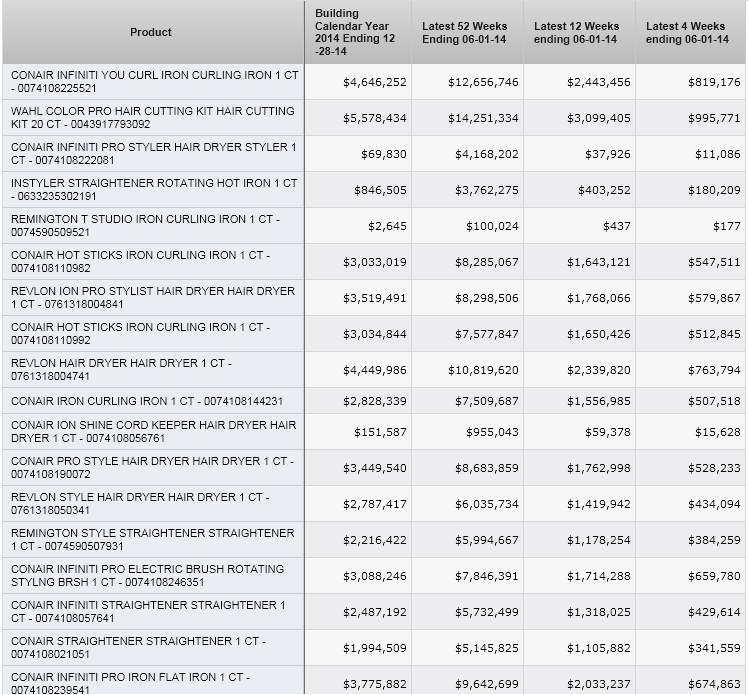Select the $819,176 Latest 4 Weeks cell
The height and width of the screenshot is (695, 749).
(714, 82)
